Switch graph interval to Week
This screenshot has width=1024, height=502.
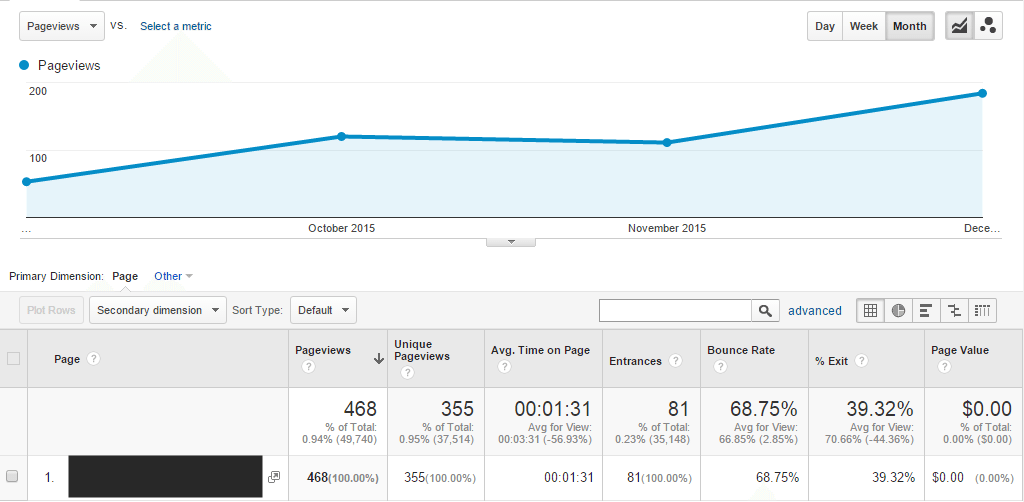tap(864, 26)
